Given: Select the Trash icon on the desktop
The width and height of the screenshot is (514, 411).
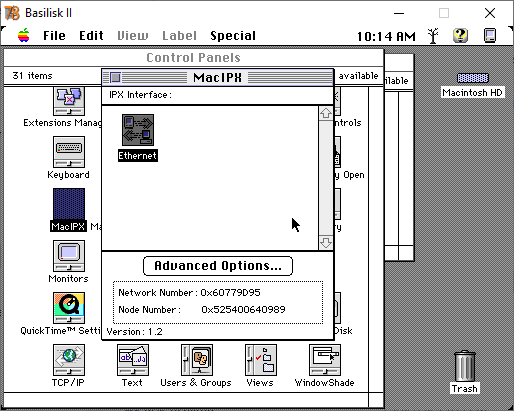Looking at the screenshot, I should click(464, 366).
